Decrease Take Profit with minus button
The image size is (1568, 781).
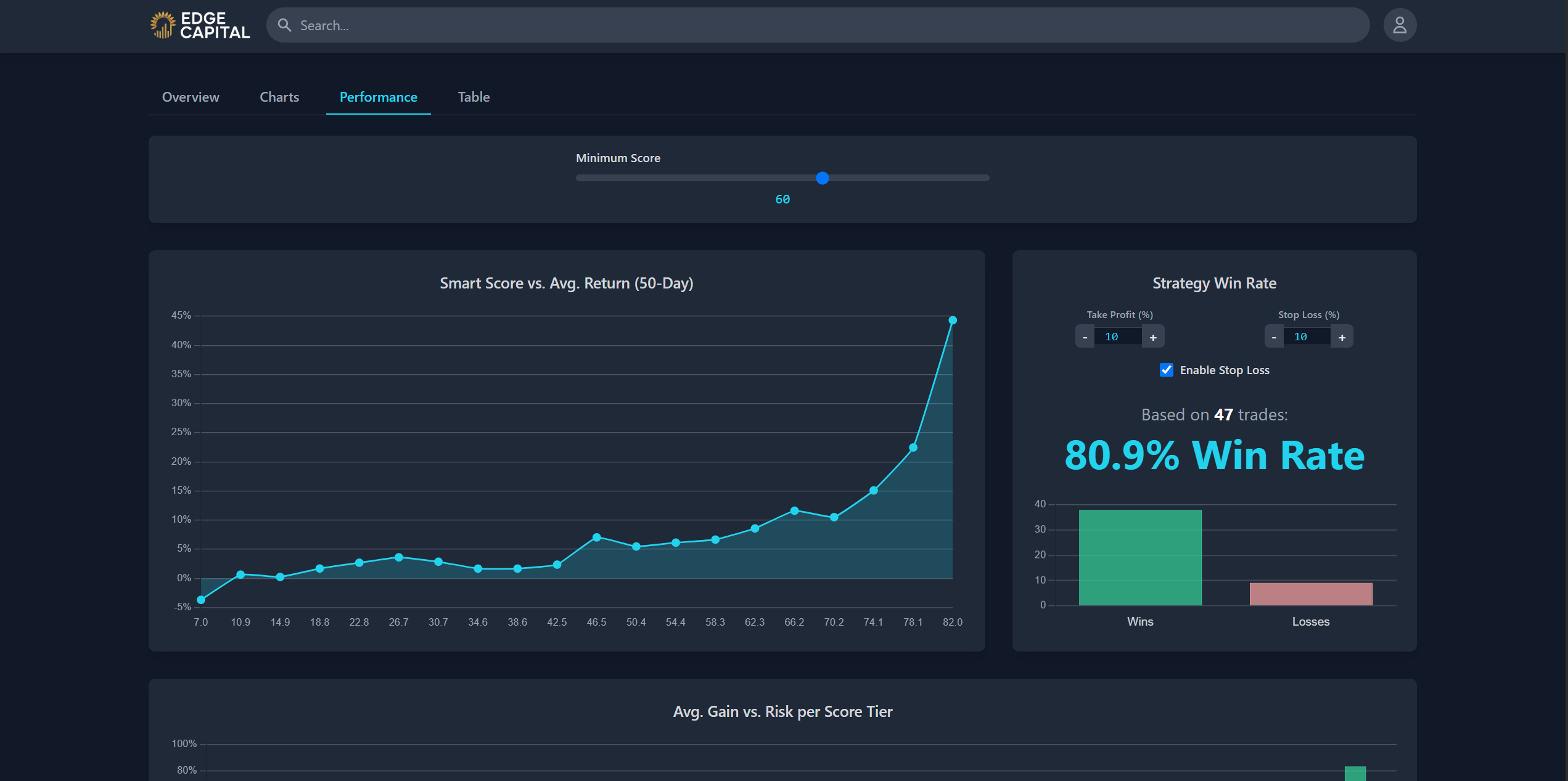pos(1085,337)
